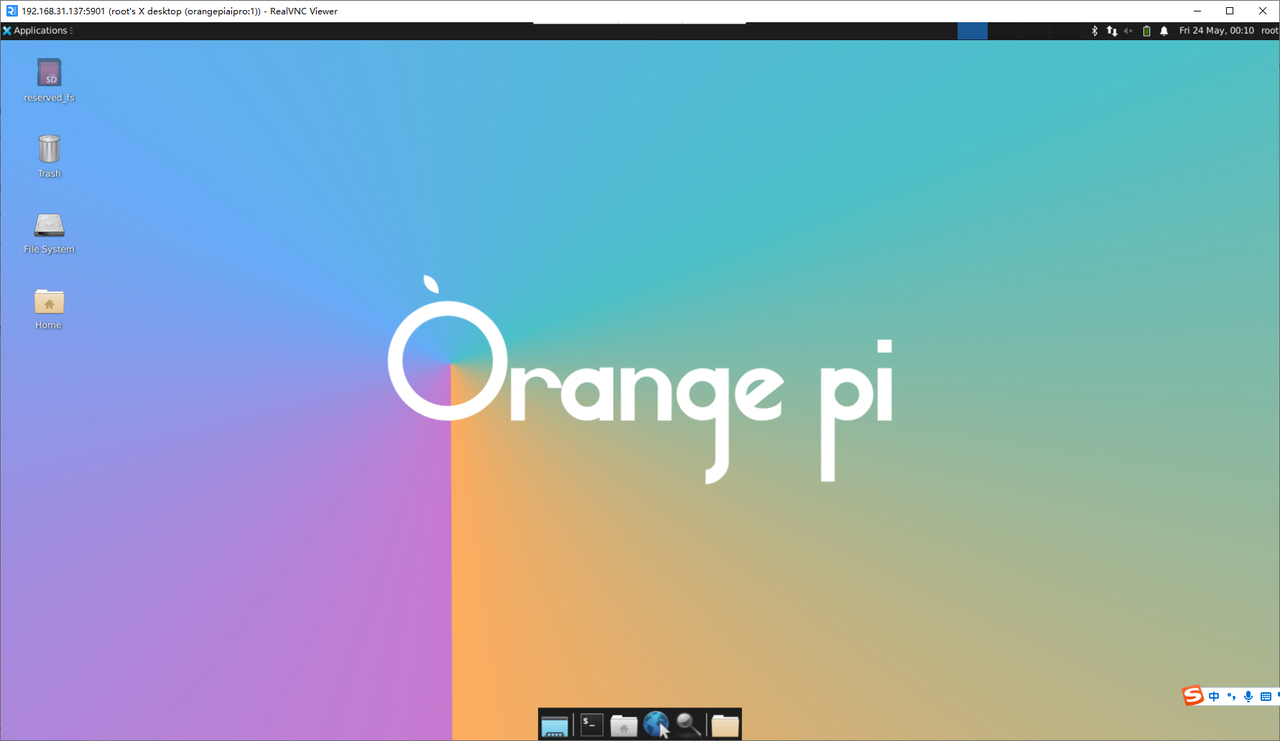Image resolution: width=1280 pixels, height=741 pixels.
Task: Click the RealVNC Viewer title bar icon
Action: (x=11, y=11)
